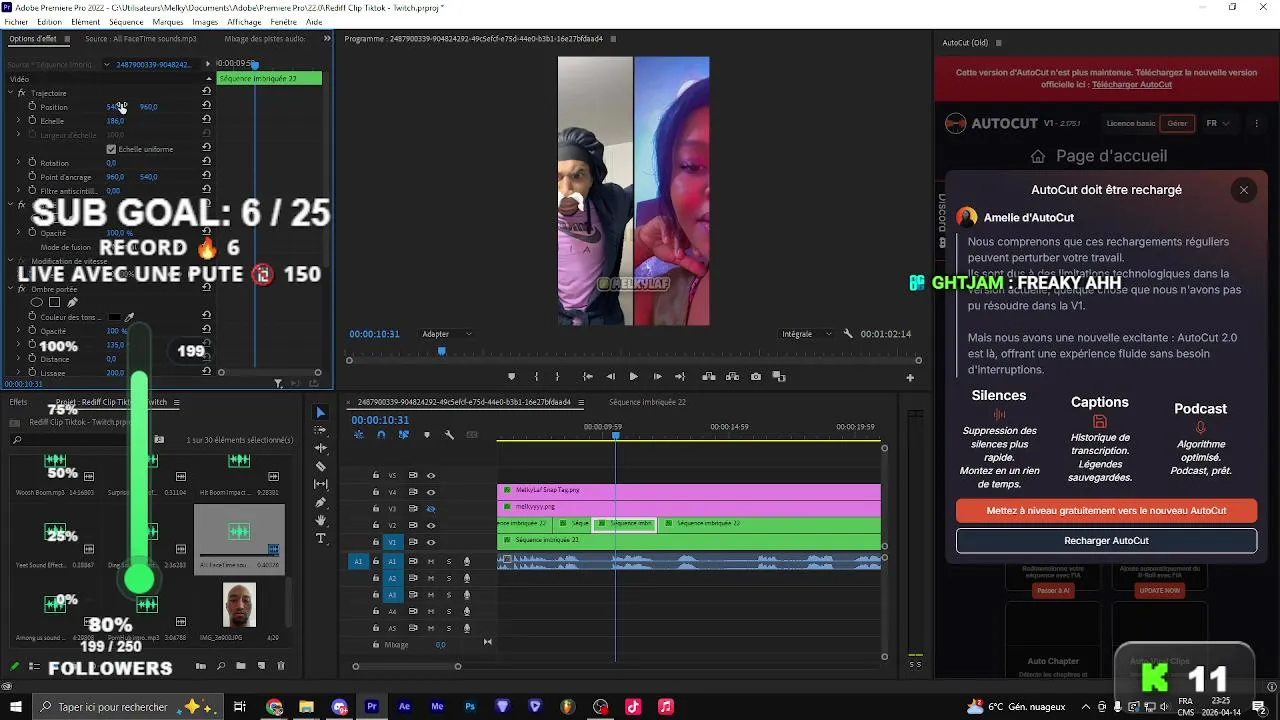Close the AutoCut reload dialog
1280x720 pixels.
click(1244, 190)
